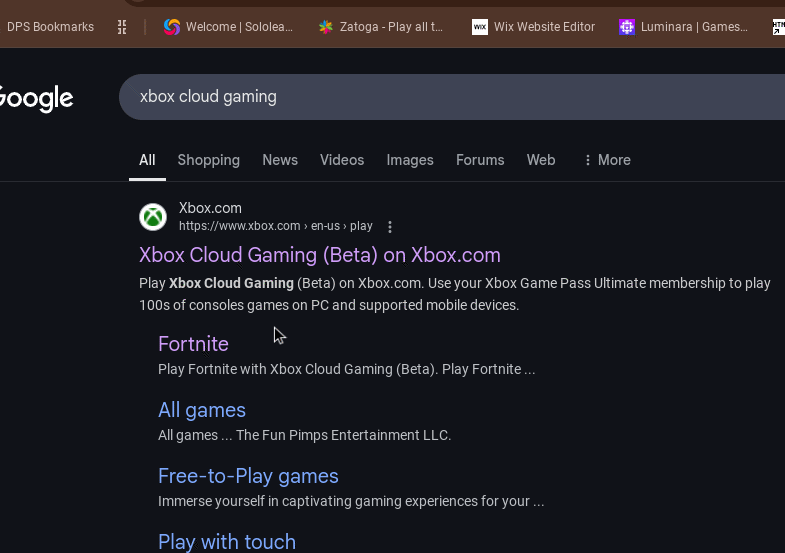Image resolution: width=785 pixels, height=553 pixels.
Task: Click the HTML file bookmark icon
Action: (778, 27)
